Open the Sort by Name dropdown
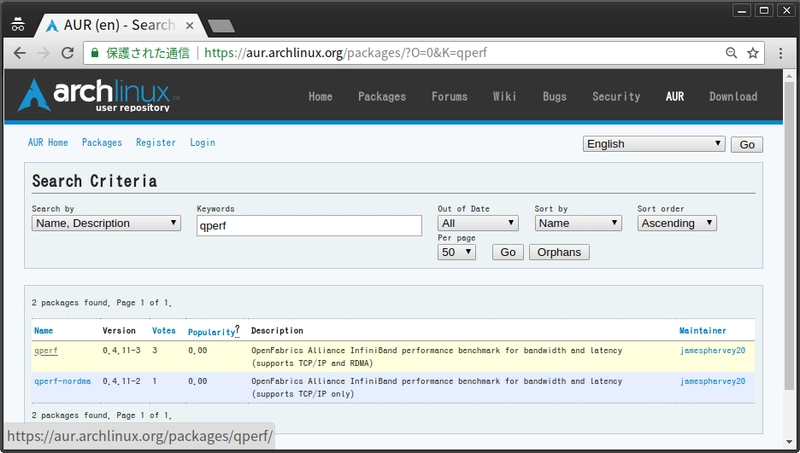Viewport: 800px width, 453px height. (x=578, y=223)
